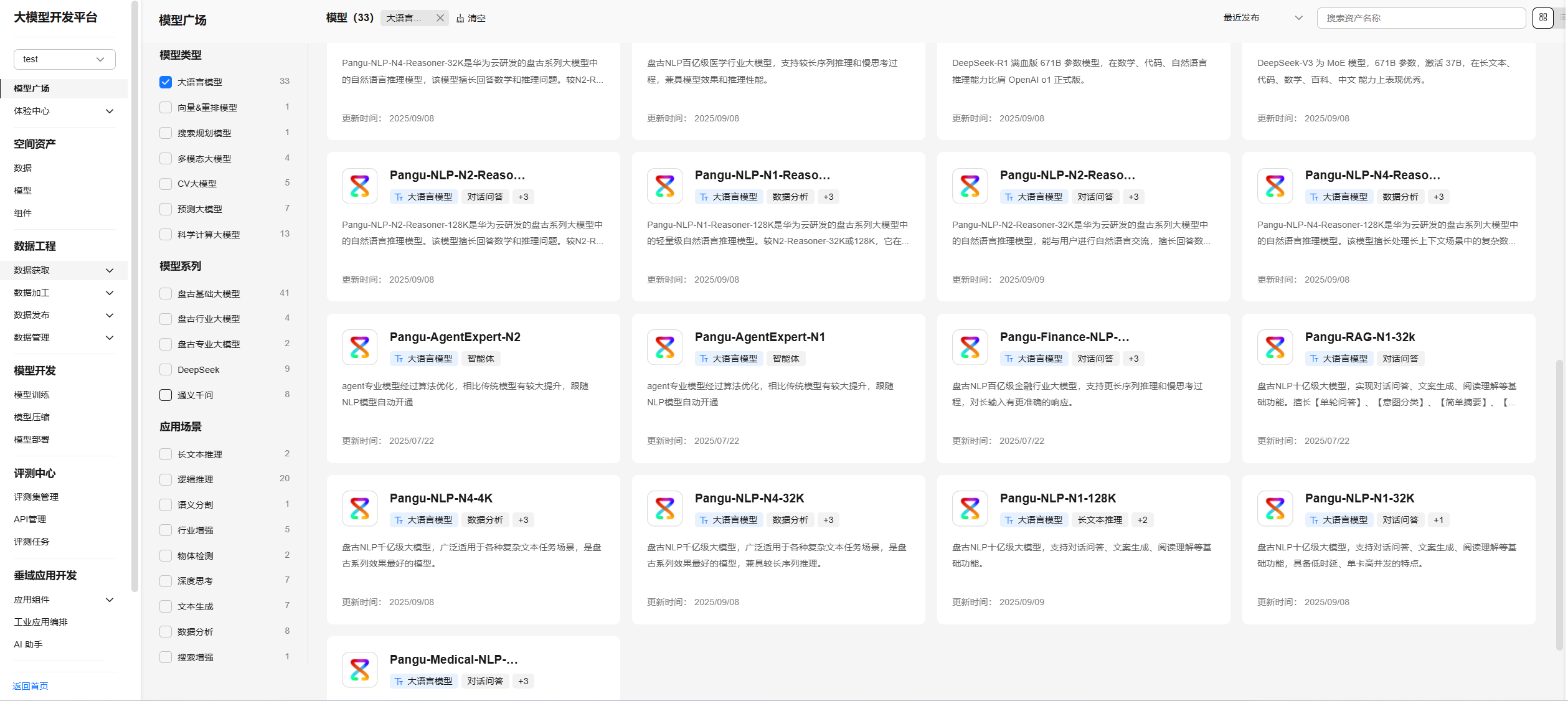
Task: Open the Pangu-AgentExpert-N1 model title
Action: (x=760, y=337)
